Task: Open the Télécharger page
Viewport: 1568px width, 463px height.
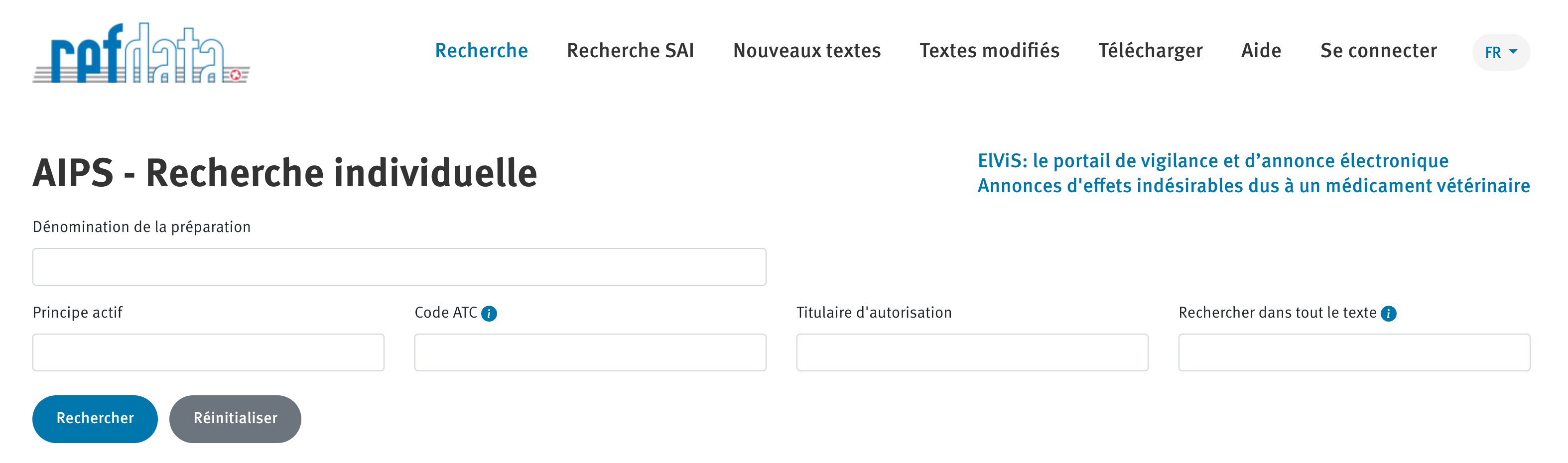Action: [1151, 51]
